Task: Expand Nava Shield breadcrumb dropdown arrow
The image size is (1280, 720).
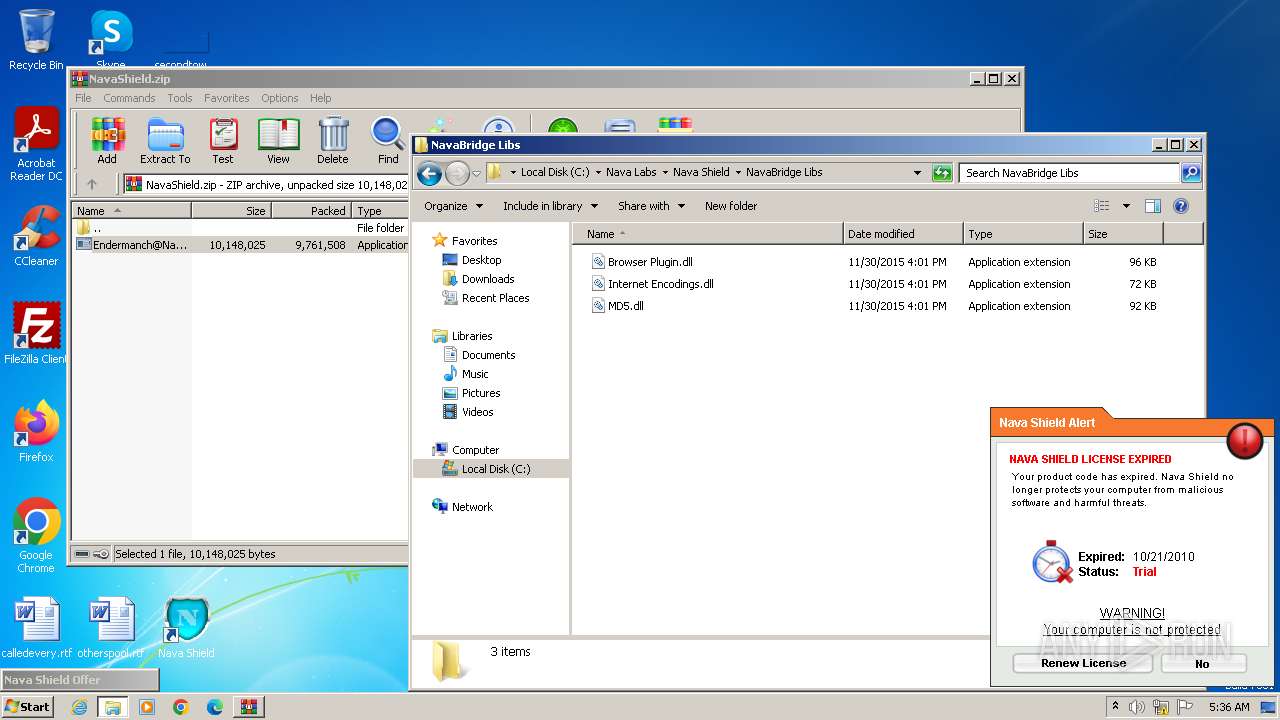Action: 738,173
